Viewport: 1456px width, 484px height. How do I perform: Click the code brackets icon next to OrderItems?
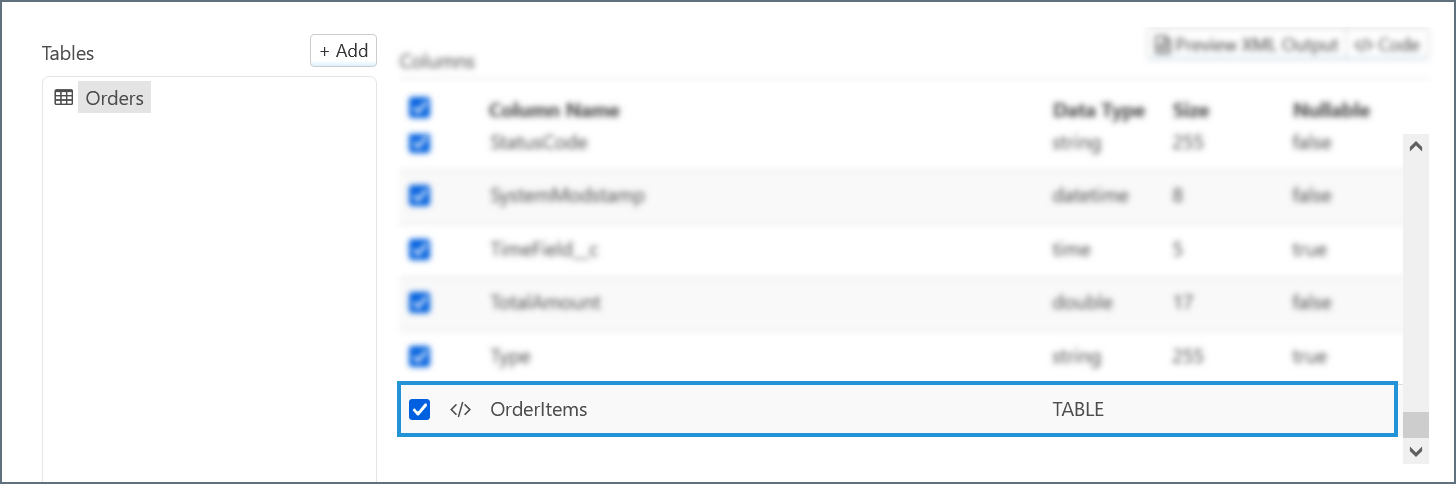tap(460, 409)
